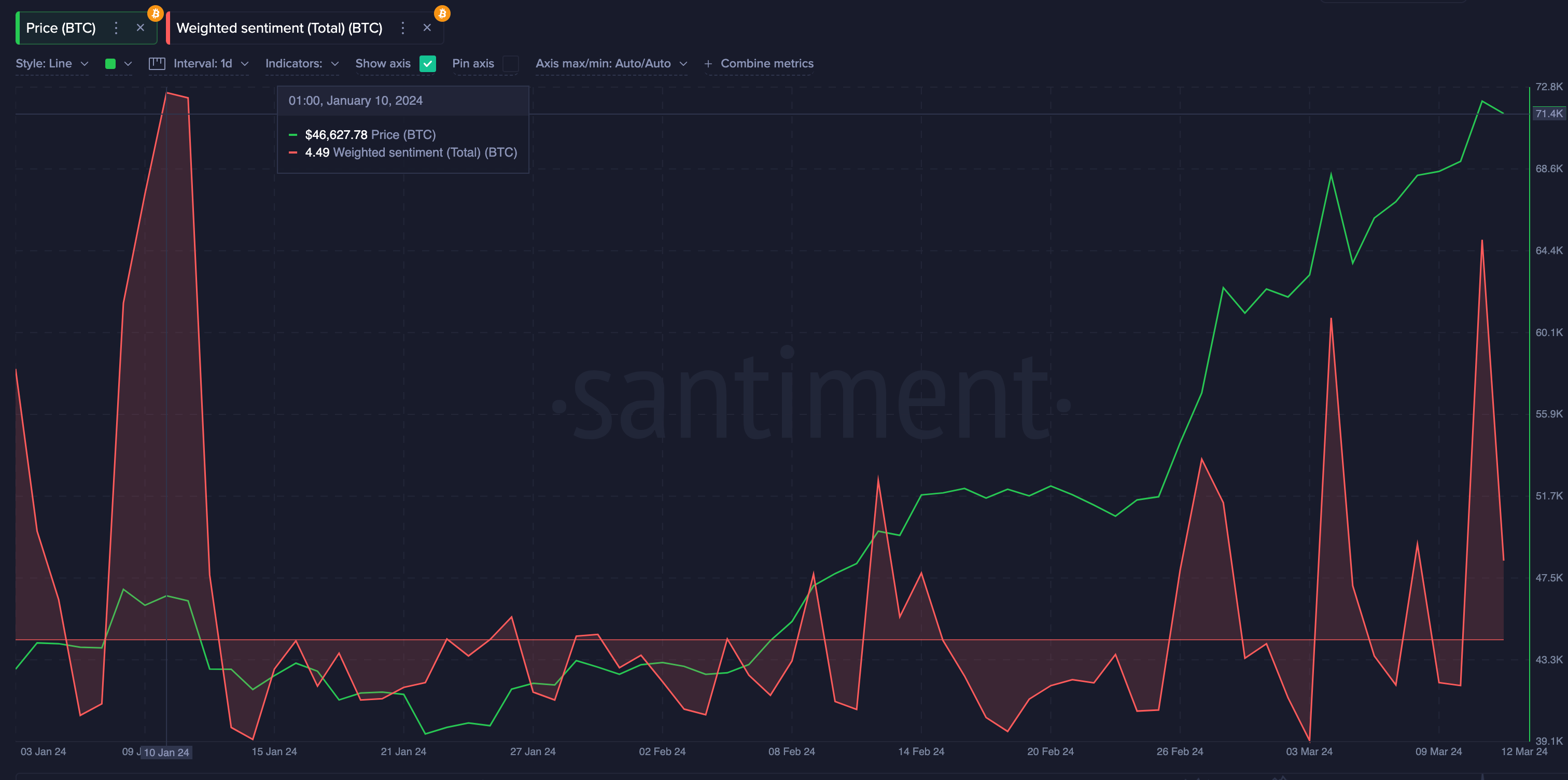Open Weighted sentiment metric options kebab menu

point(402,27)
